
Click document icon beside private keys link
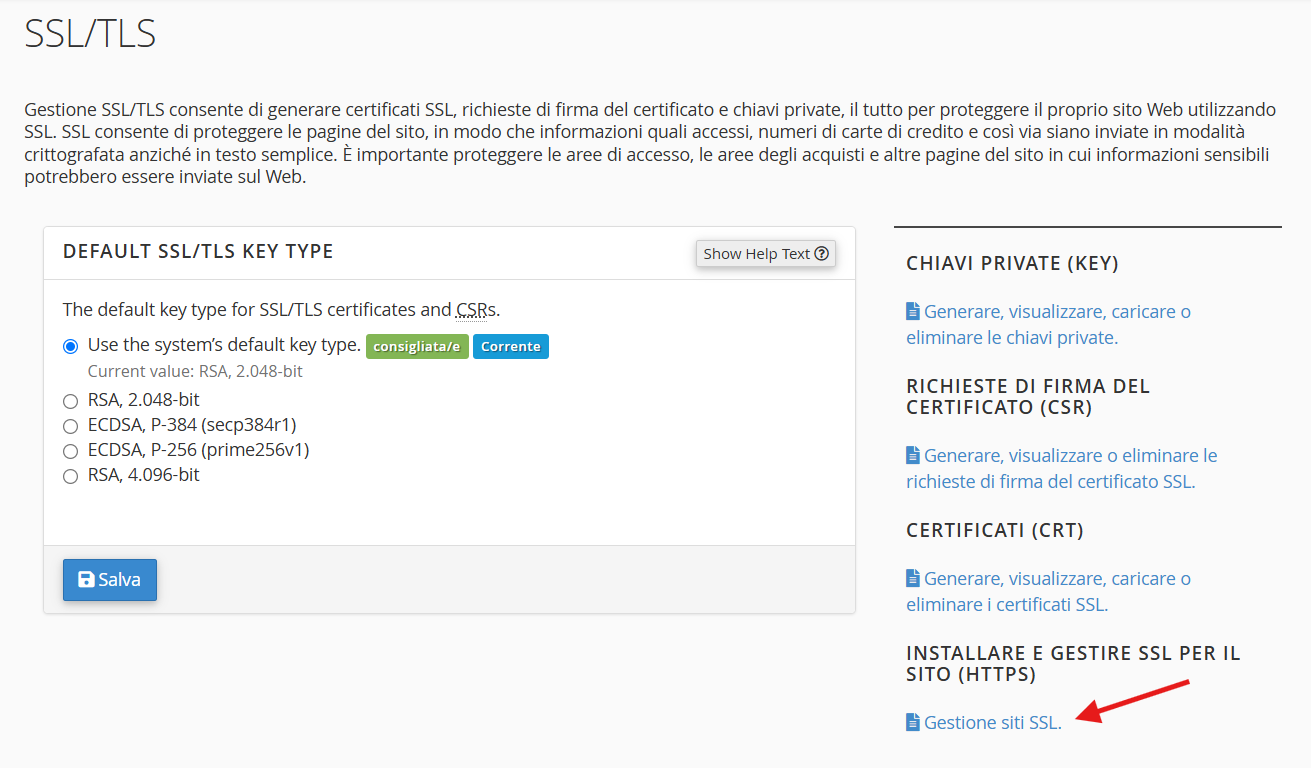tap(912, 311)
